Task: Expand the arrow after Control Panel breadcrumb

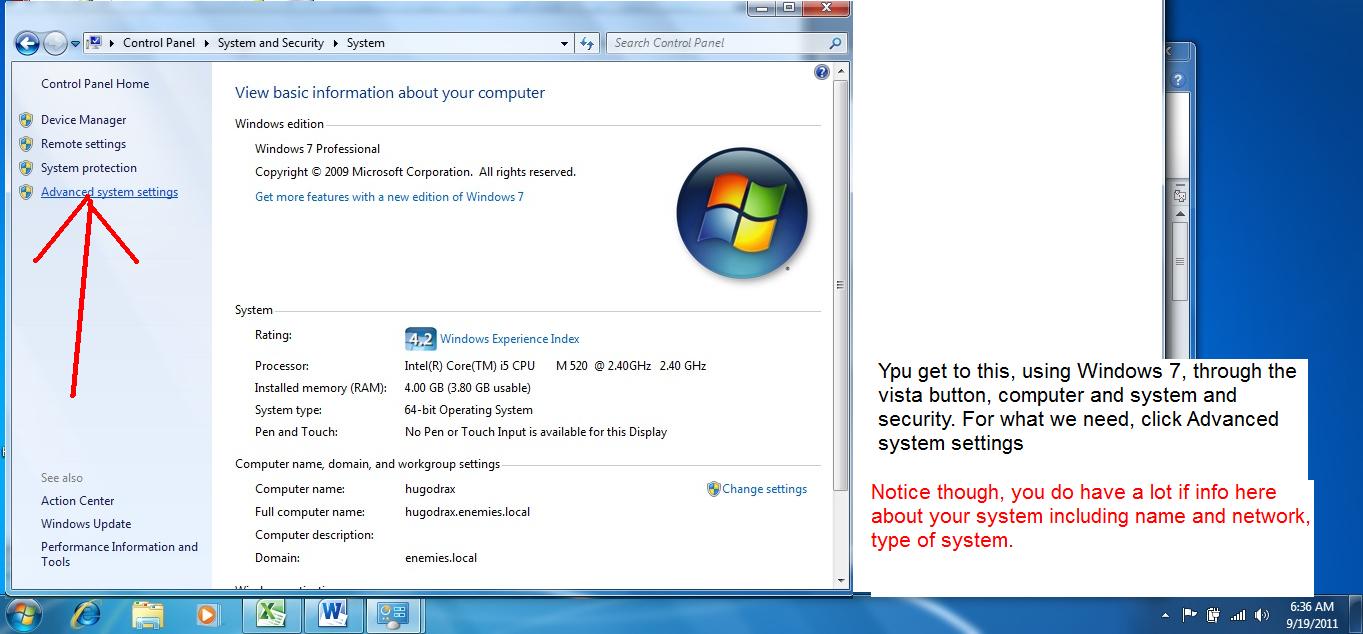Action: click(206, 43)
